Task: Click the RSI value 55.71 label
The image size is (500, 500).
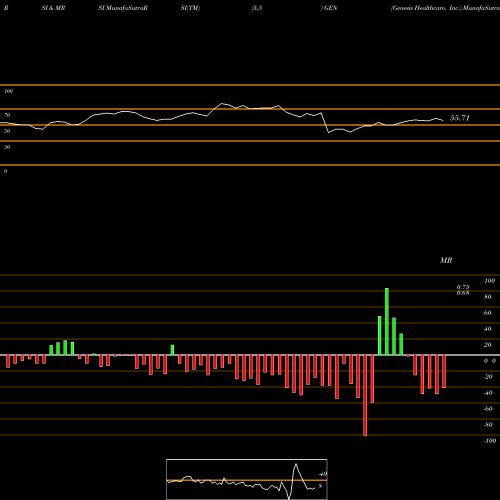Action: 460,118
